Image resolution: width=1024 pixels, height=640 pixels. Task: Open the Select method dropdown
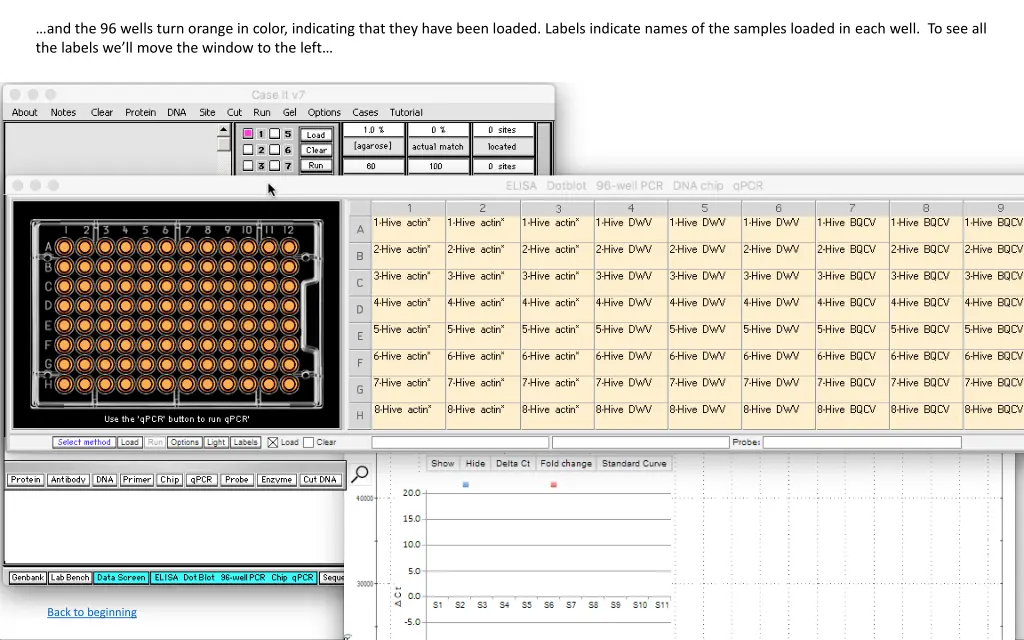84,442
